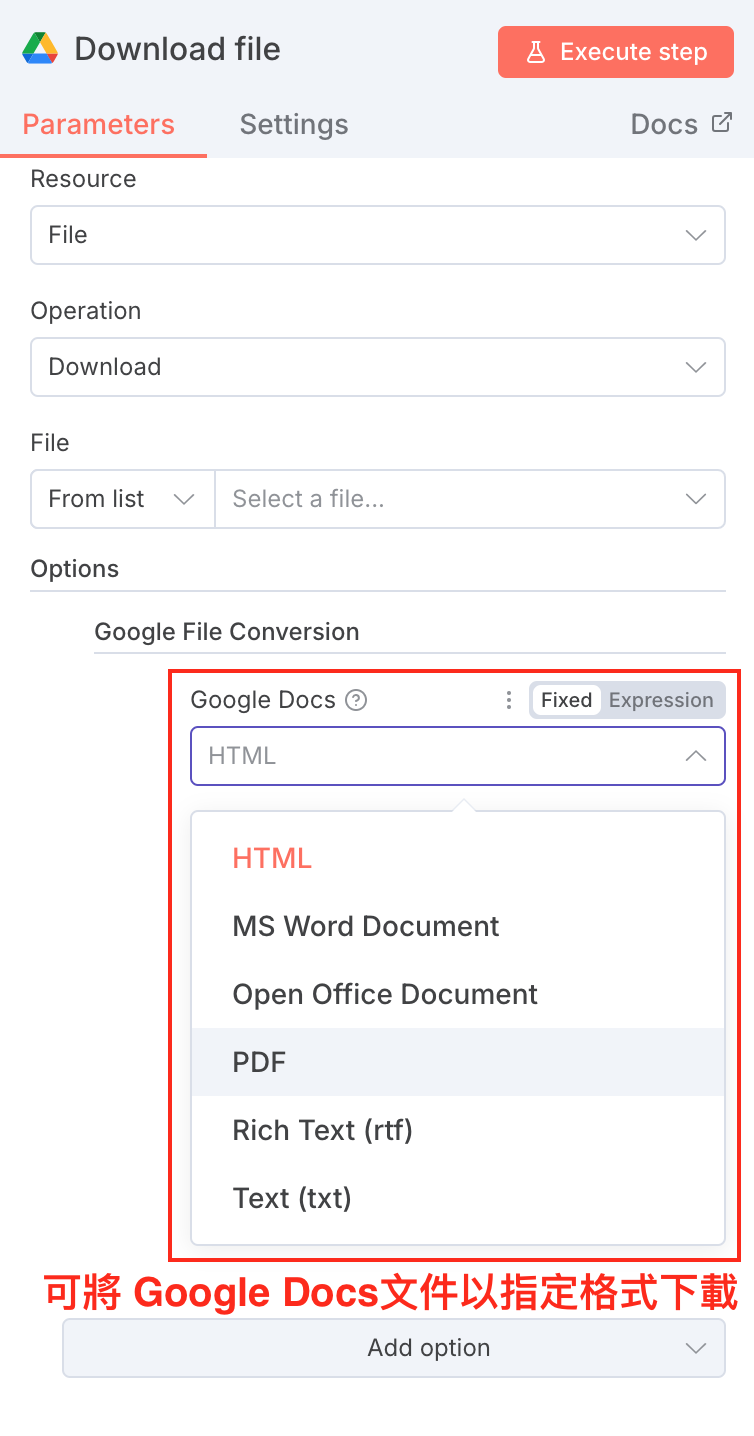
Task: Open the Operation dropdown showing Download
Action: pyautogui.click(x=378, y=367)
